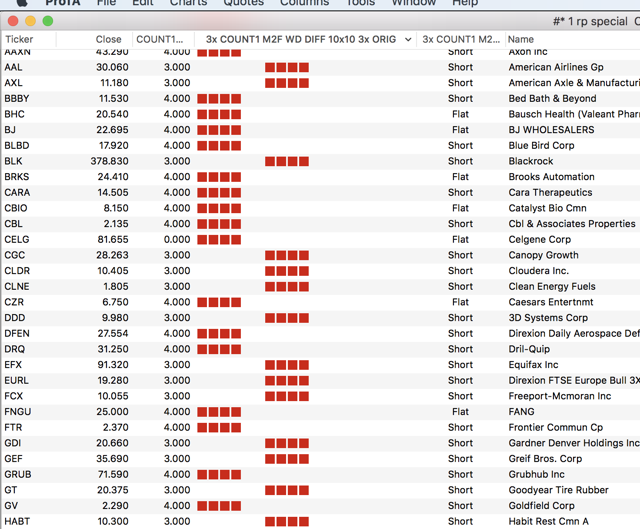Open the Window menu
Screen dimensions: 640x529
coord(414,3)
